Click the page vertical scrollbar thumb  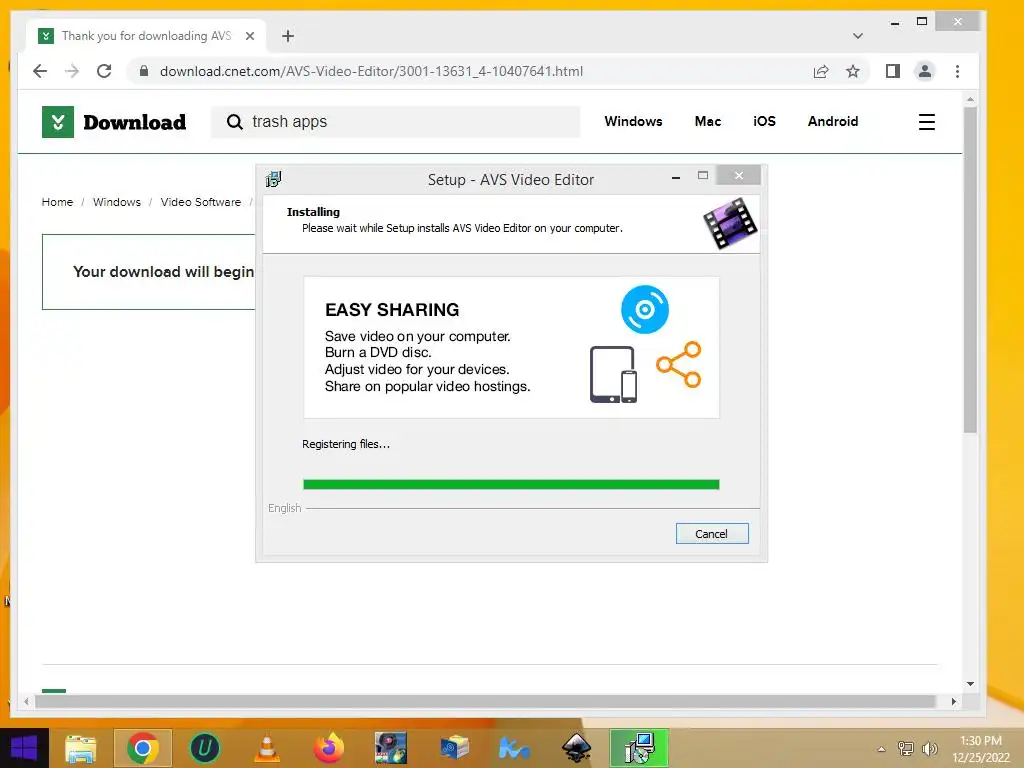click(x=970, y=269)
